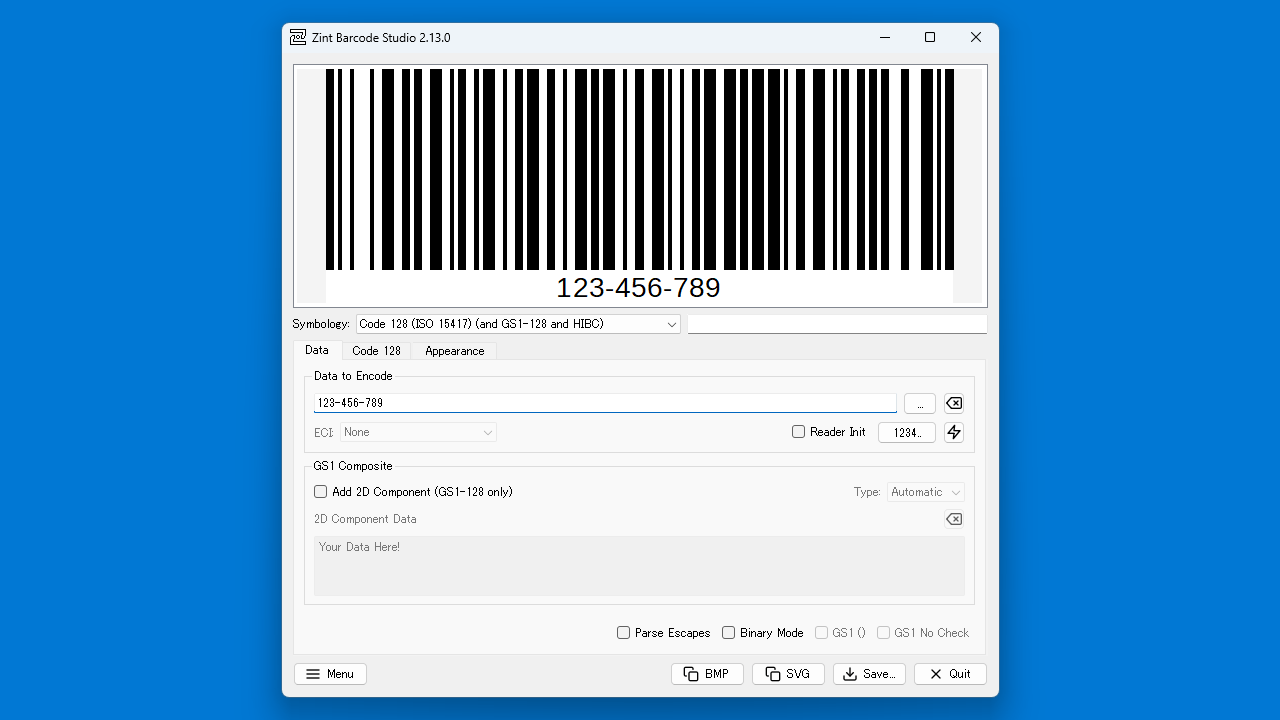Click the Data to Encode text field
The image size is (1280, 720).
click(x=605, y=403)
